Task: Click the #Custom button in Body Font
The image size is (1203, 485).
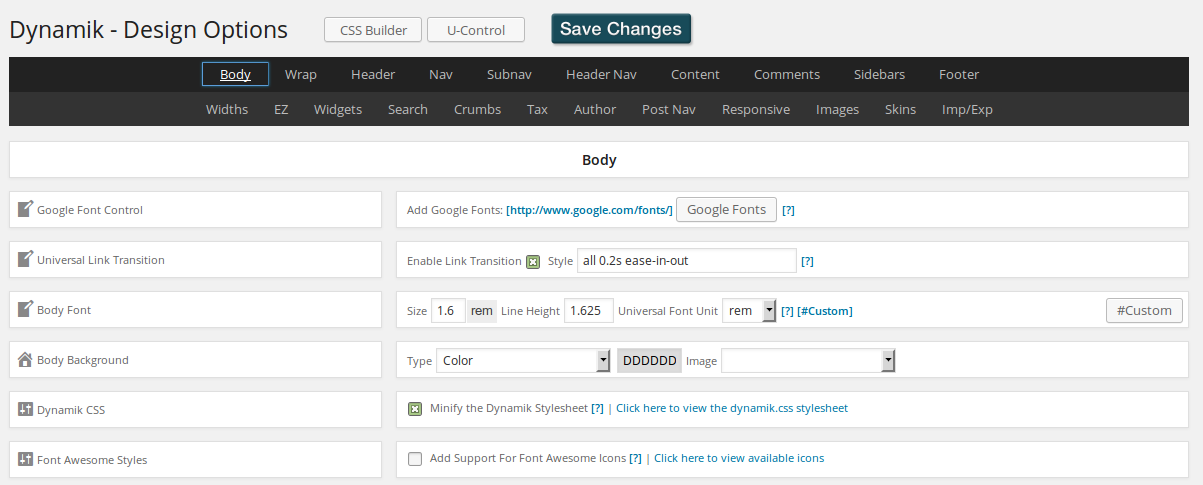Action: pos(1144,310)
